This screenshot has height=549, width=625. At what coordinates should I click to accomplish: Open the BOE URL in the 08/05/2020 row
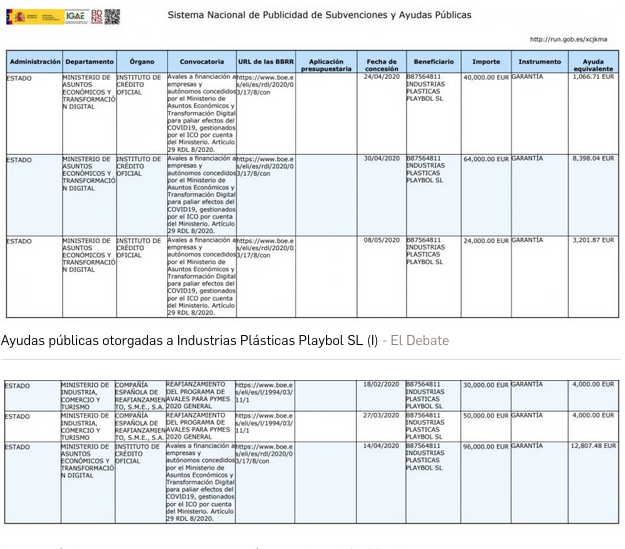[265, 248]
